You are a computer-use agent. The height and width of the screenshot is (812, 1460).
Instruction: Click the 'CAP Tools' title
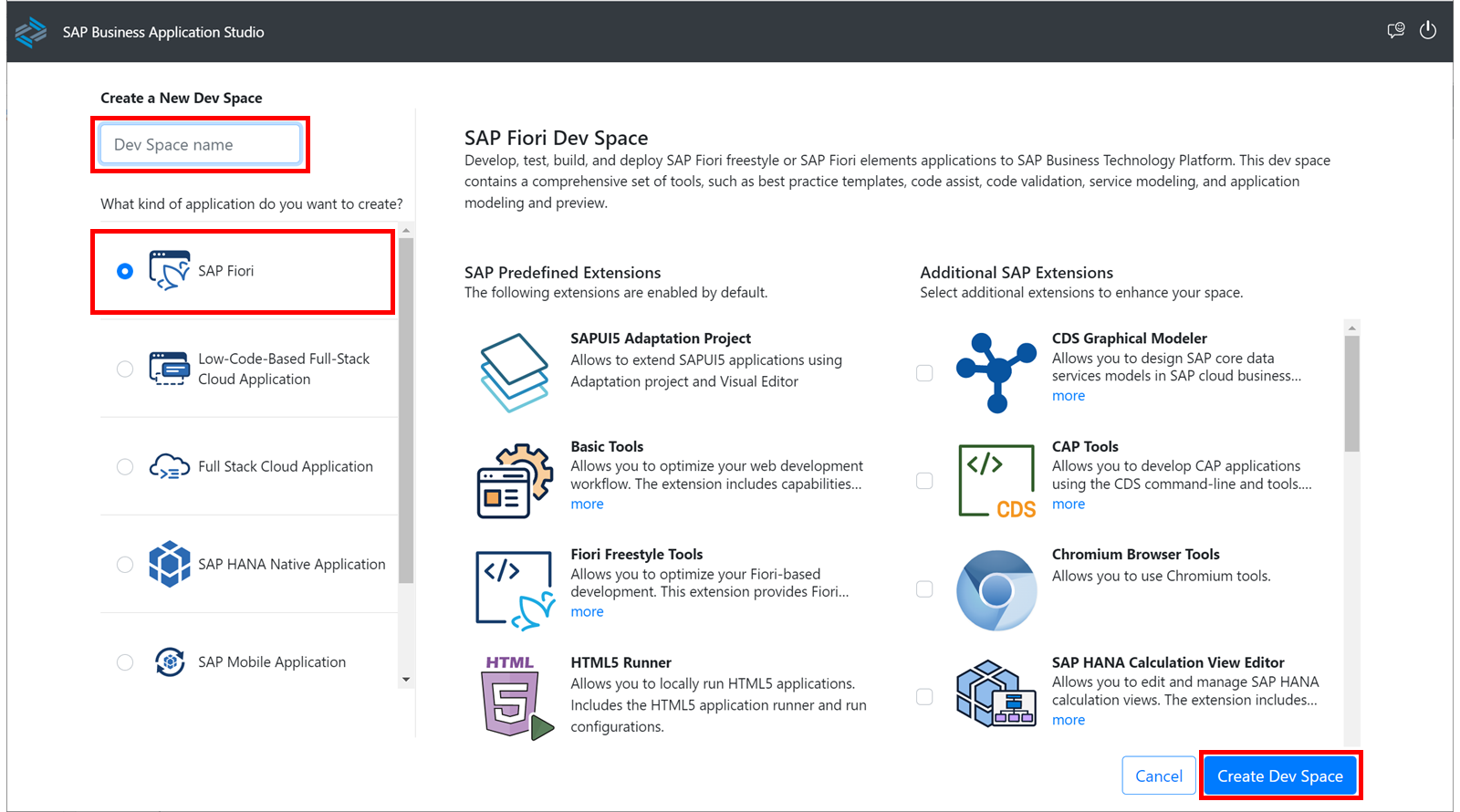pos(1085,446)
